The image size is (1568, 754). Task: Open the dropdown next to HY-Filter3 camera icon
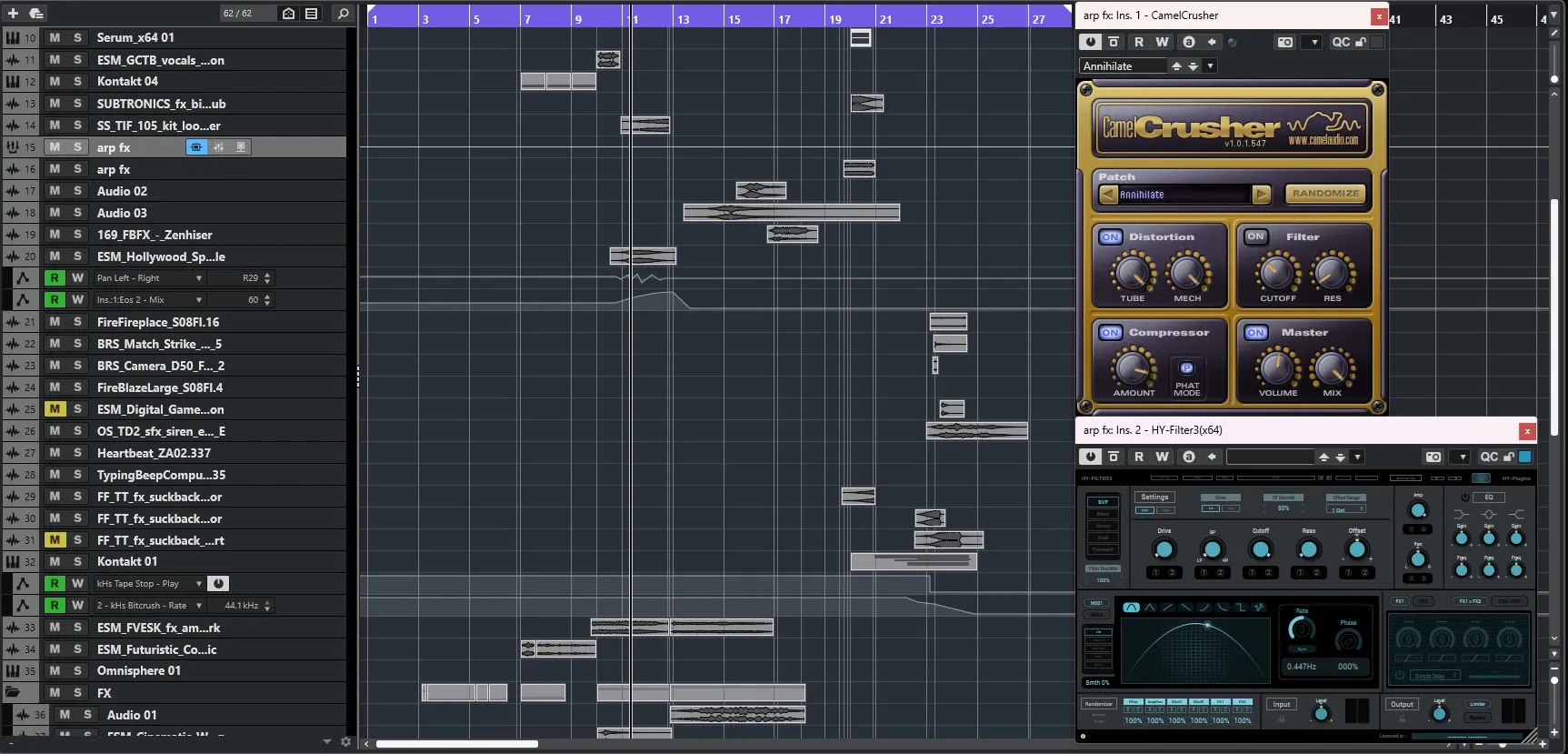[x=1461, y=457]
